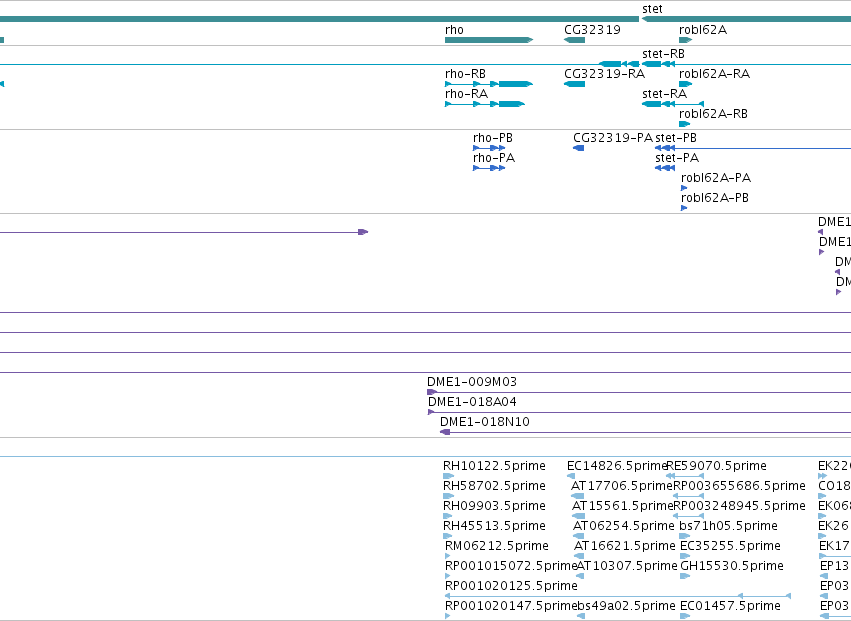Click the CG32319-RA transcript
The width and height of the screenshot is (851, 621).
tap(575, 84)
